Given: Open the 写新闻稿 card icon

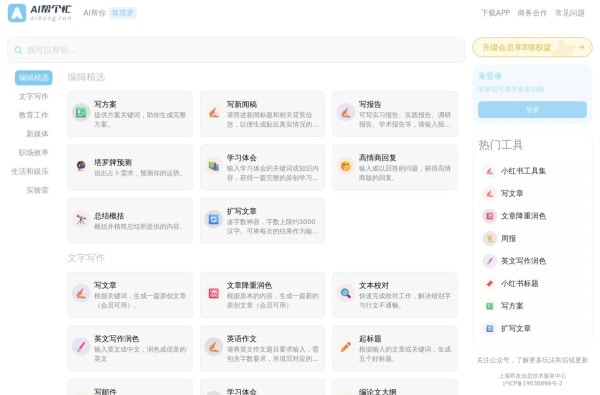Looking at the screenshot, I should (214, 113).
